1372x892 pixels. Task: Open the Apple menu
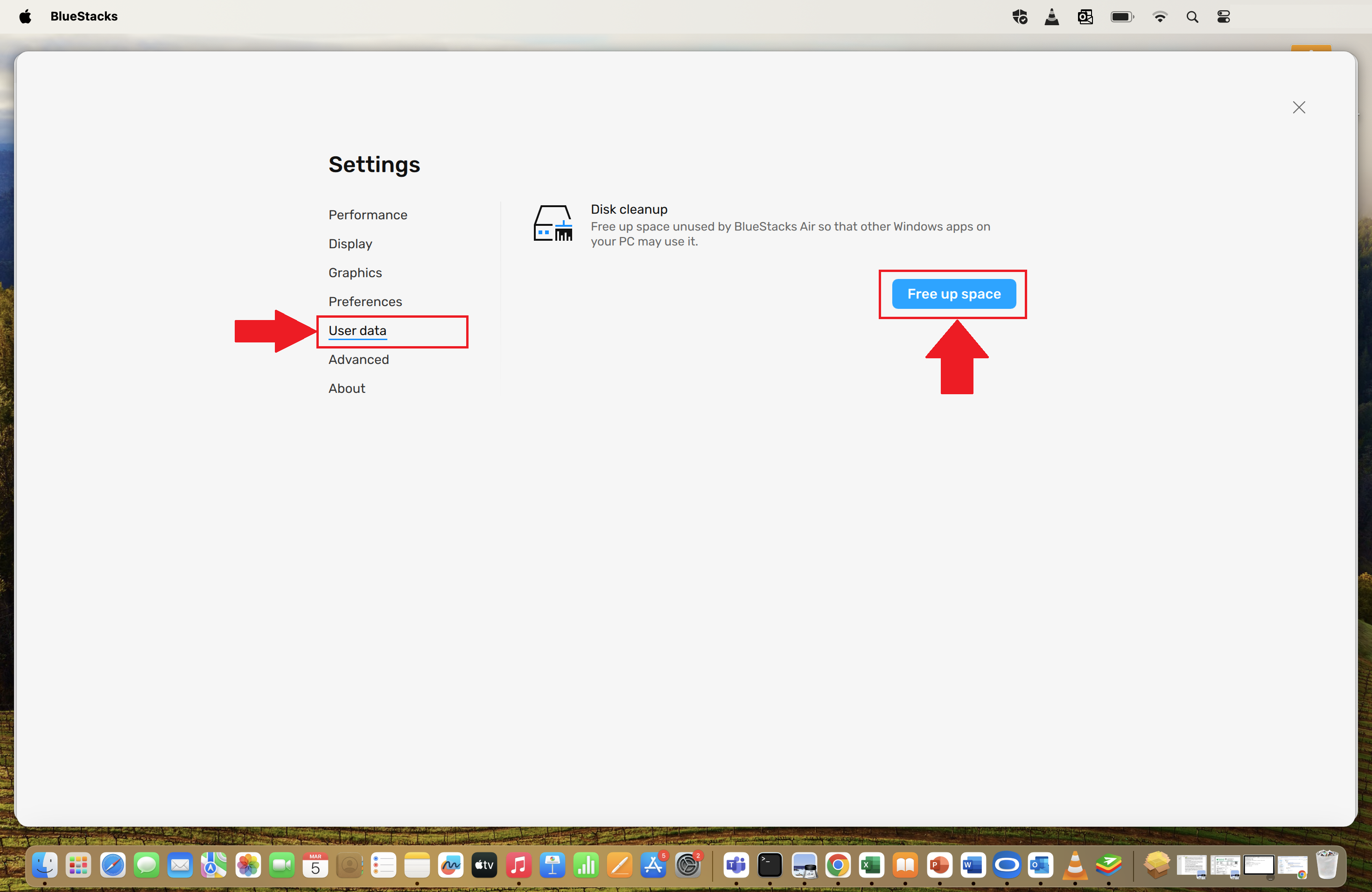pyautogui.click(x=25, y=17)
